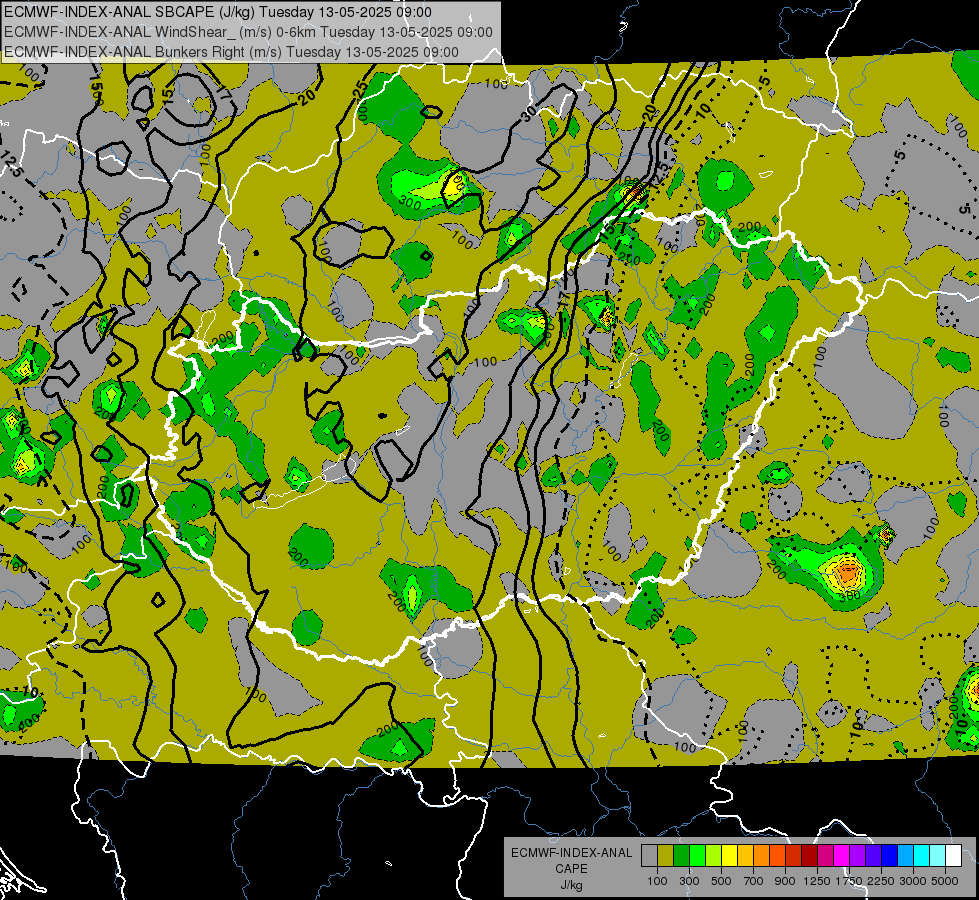Click the 3000 tick label in legend

pos(913,881)
